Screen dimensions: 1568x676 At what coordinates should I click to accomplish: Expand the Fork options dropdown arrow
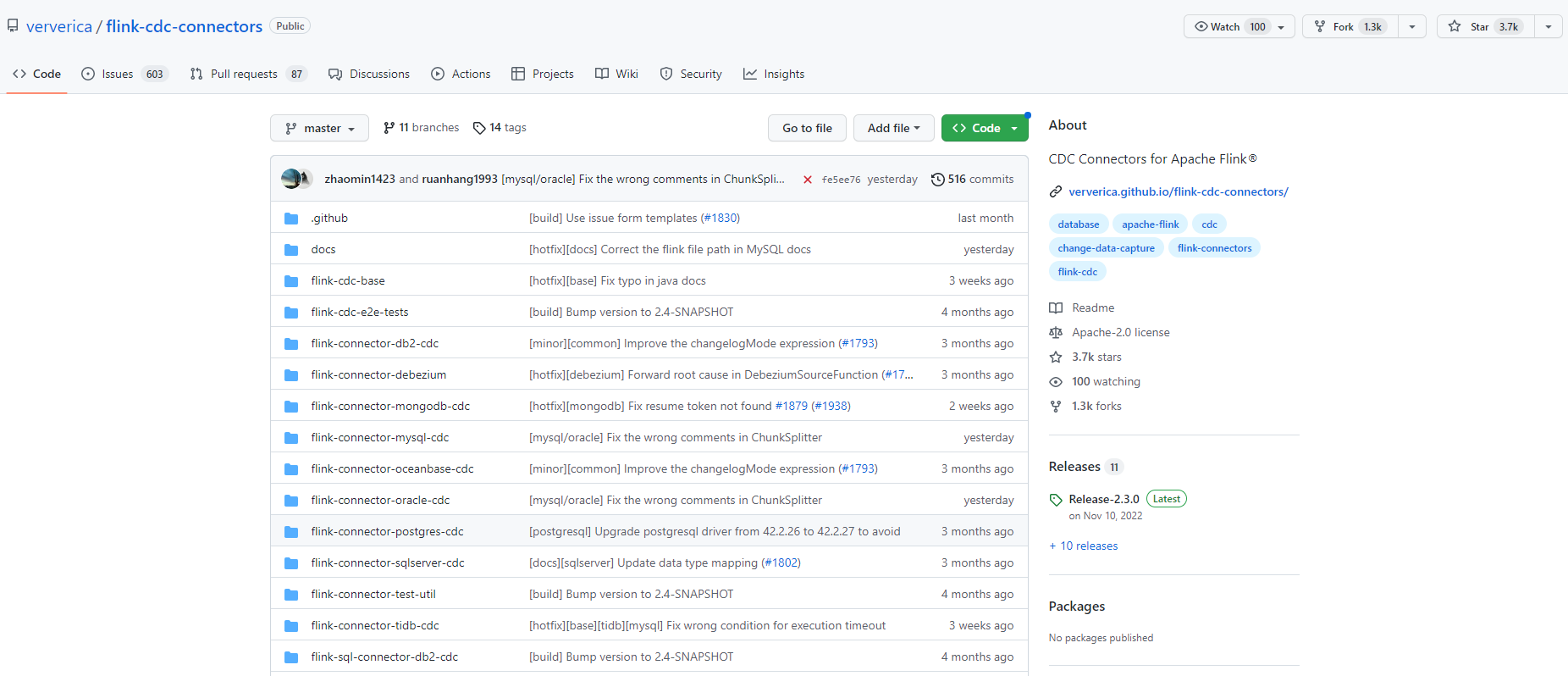click(1412, 27)
